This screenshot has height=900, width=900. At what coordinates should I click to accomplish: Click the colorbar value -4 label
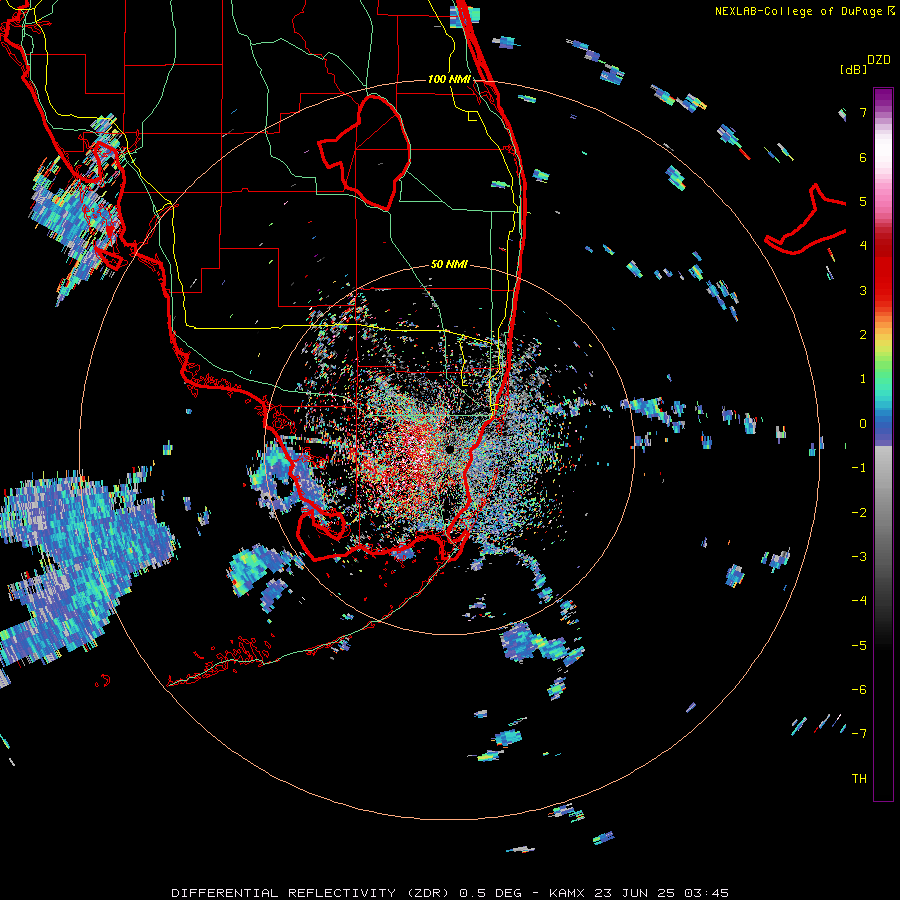(x=859, y=601)
